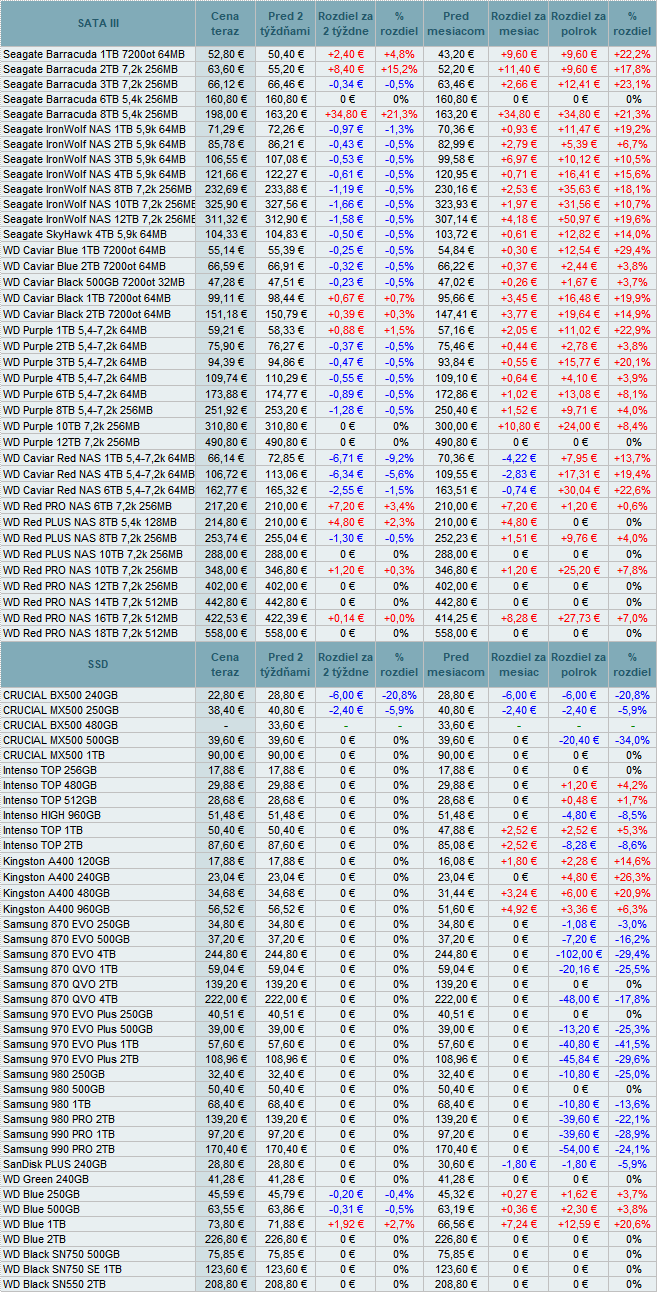Click the -34,0% value for MX500 500GB
Screen dimensions: 657x1292
[632, 740]
